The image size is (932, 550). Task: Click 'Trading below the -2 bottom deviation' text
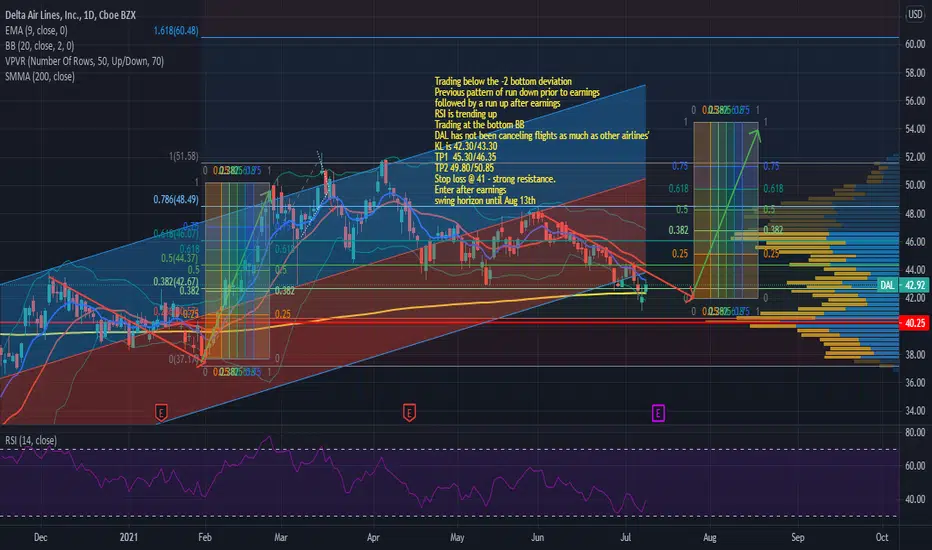point(503,81)
